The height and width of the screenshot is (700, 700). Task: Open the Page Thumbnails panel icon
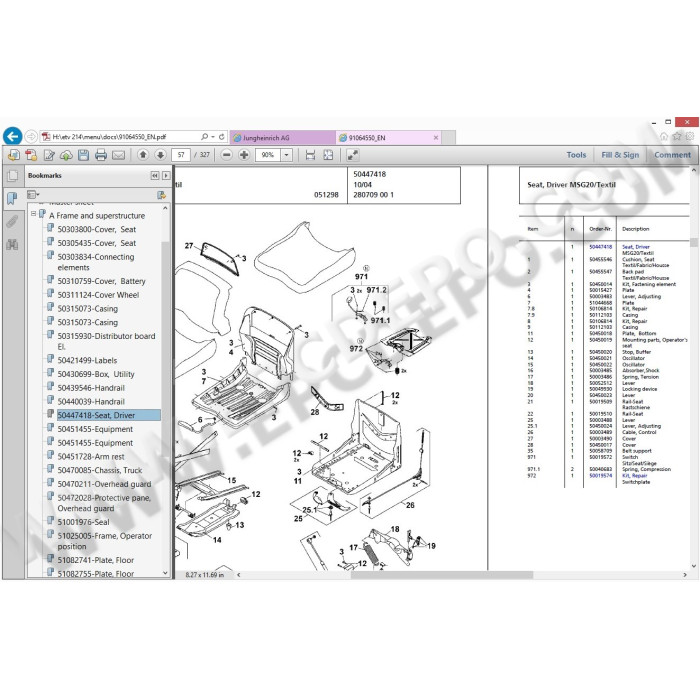pyautogui.click(x=12, y=176)
